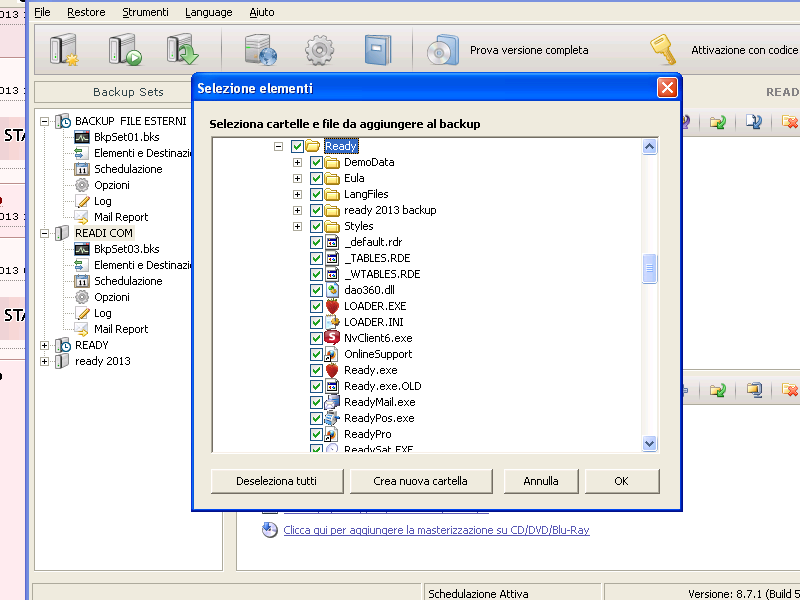Open the Aiuto menu
Image resolution: width=800 pixels, height=600 pixels.
coord(262,12)
